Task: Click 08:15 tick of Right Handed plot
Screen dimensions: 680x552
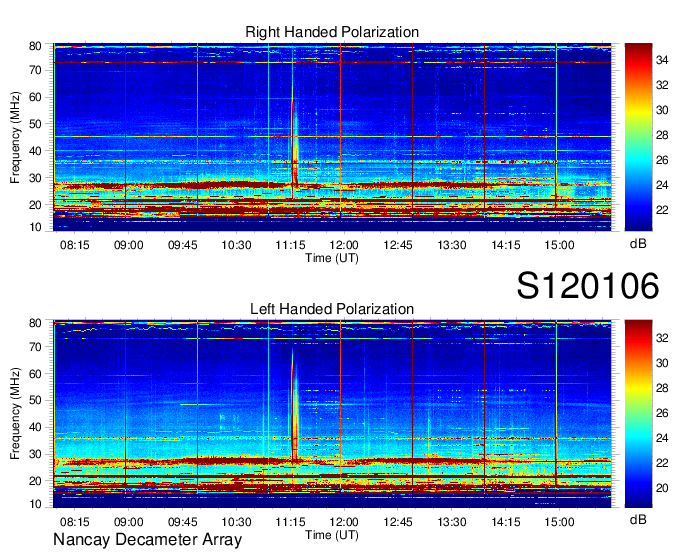Action: (75, 245)
